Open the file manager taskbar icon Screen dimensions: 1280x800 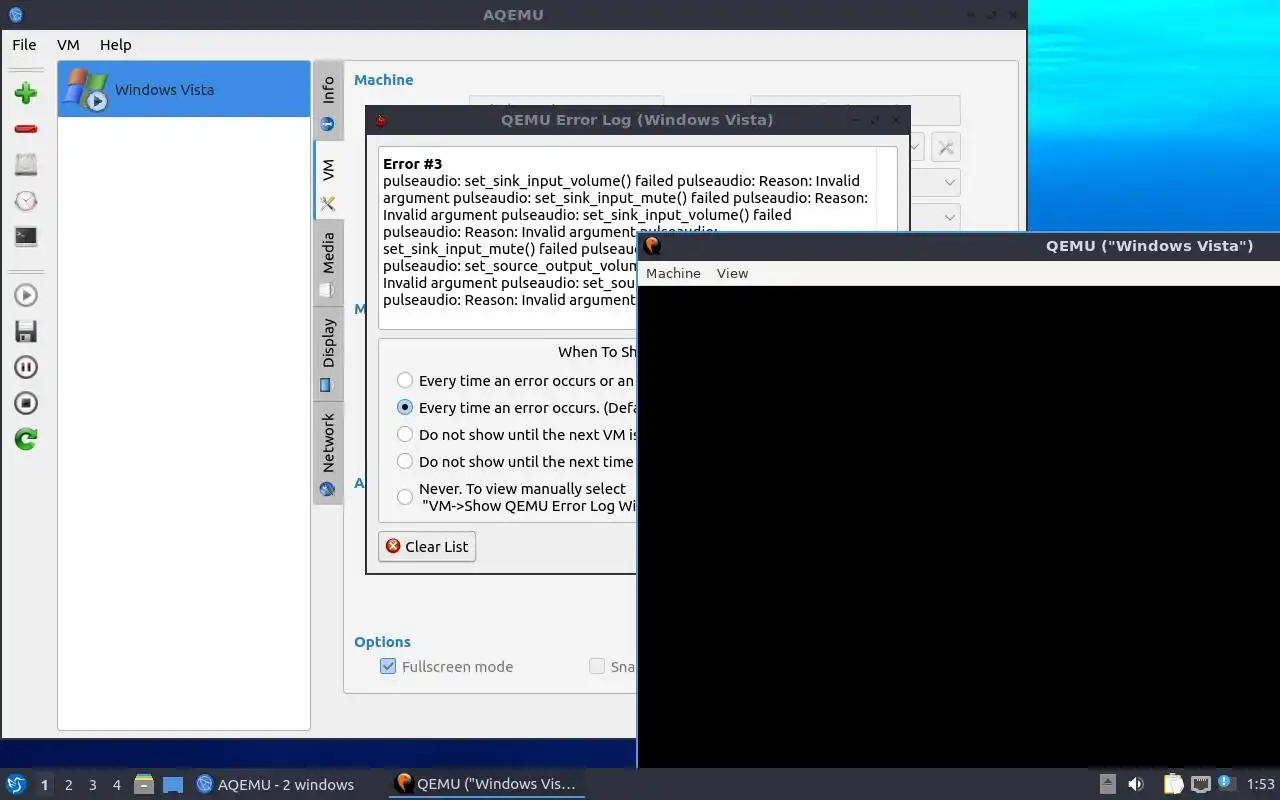(x=145, y=784)
